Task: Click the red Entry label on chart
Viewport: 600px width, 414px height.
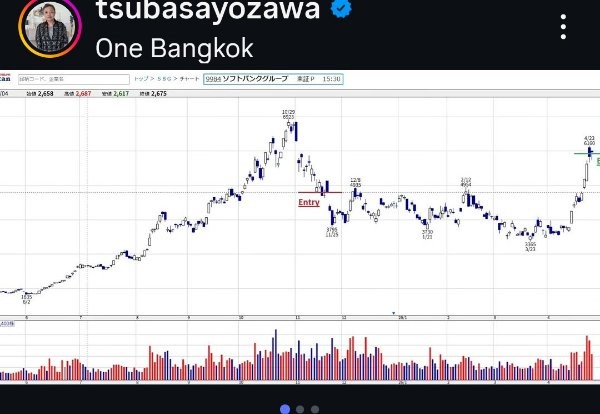Action: [x=309, y=202]
